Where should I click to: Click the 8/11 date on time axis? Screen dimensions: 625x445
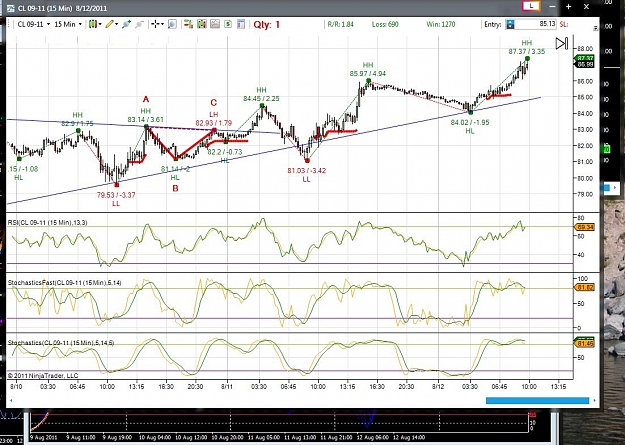click(227, 386)
